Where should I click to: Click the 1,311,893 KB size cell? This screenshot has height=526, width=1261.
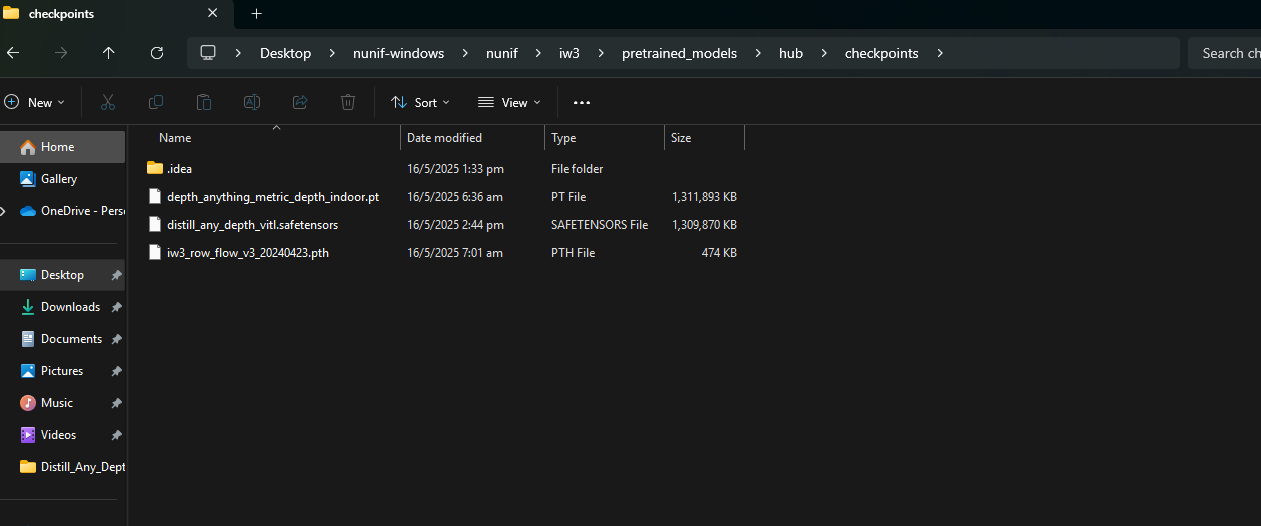point(704,197)
